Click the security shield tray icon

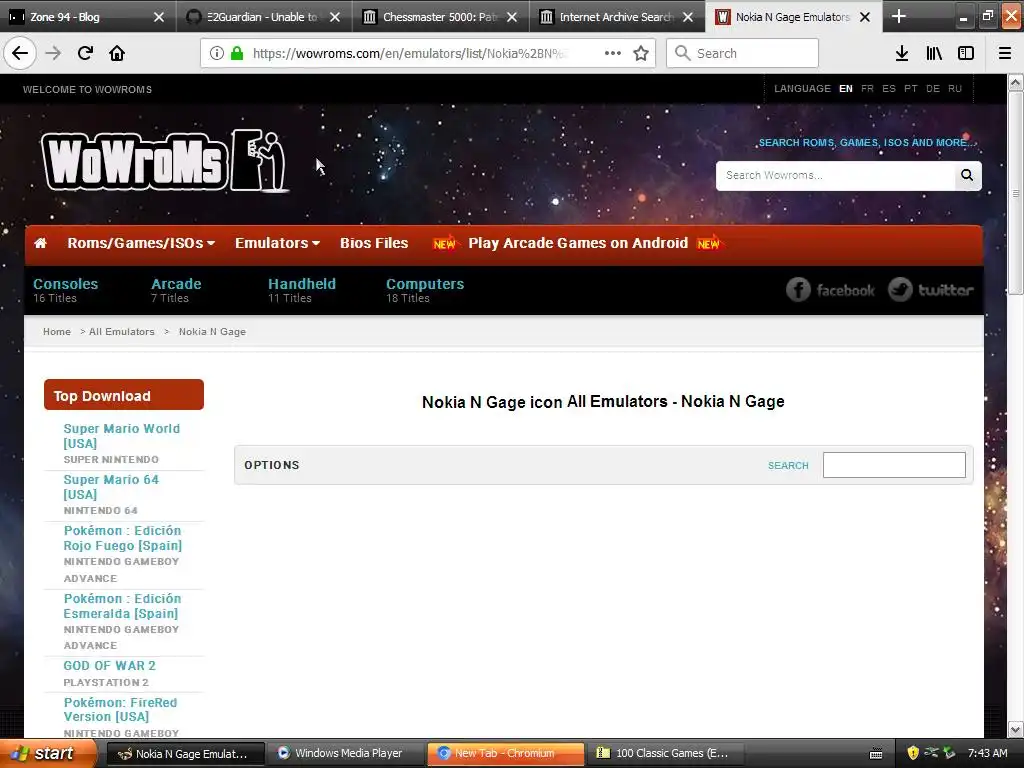click(913, 753)
